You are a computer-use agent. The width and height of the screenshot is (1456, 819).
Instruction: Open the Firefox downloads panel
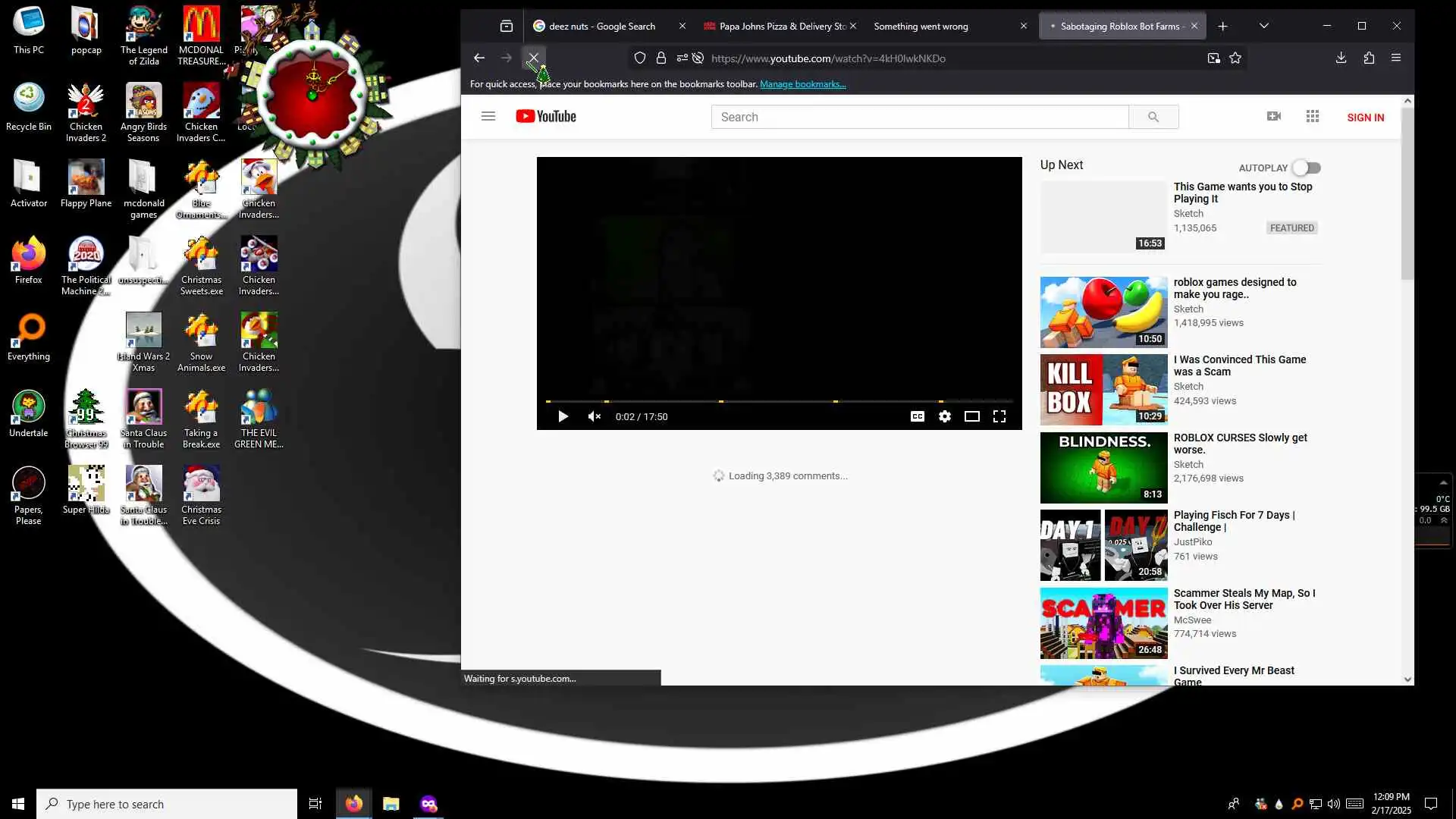(x=1341, y=58)
